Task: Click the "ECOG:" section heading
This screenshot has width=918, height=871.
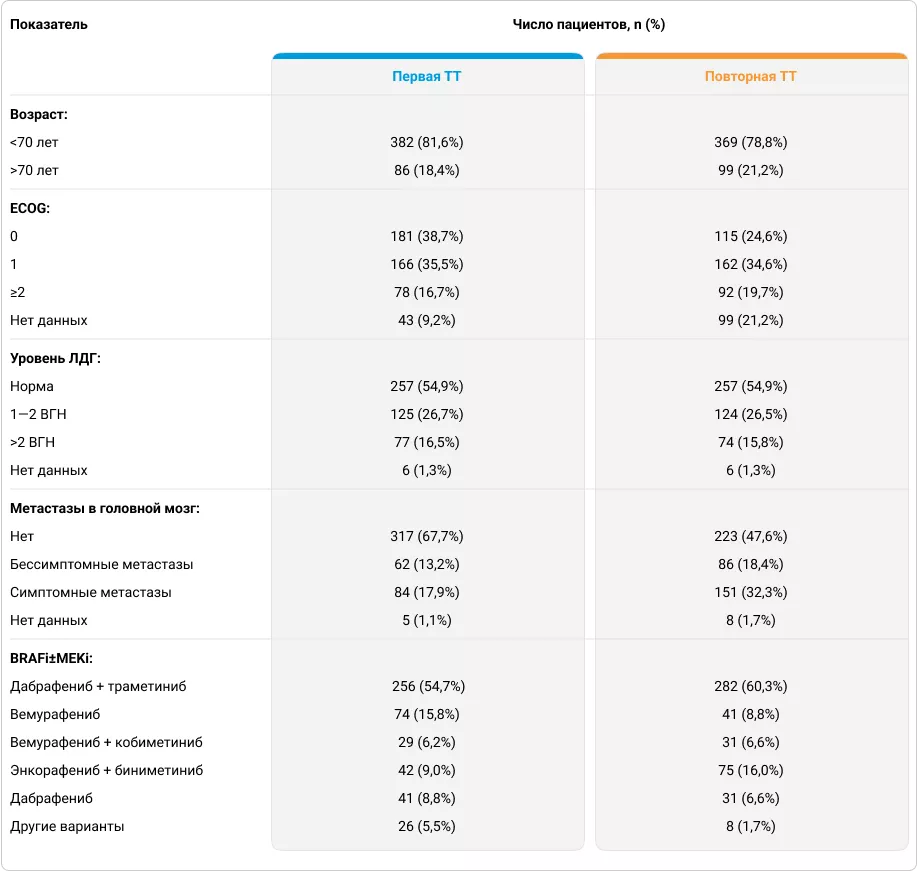Action: [x=30, y=208]
